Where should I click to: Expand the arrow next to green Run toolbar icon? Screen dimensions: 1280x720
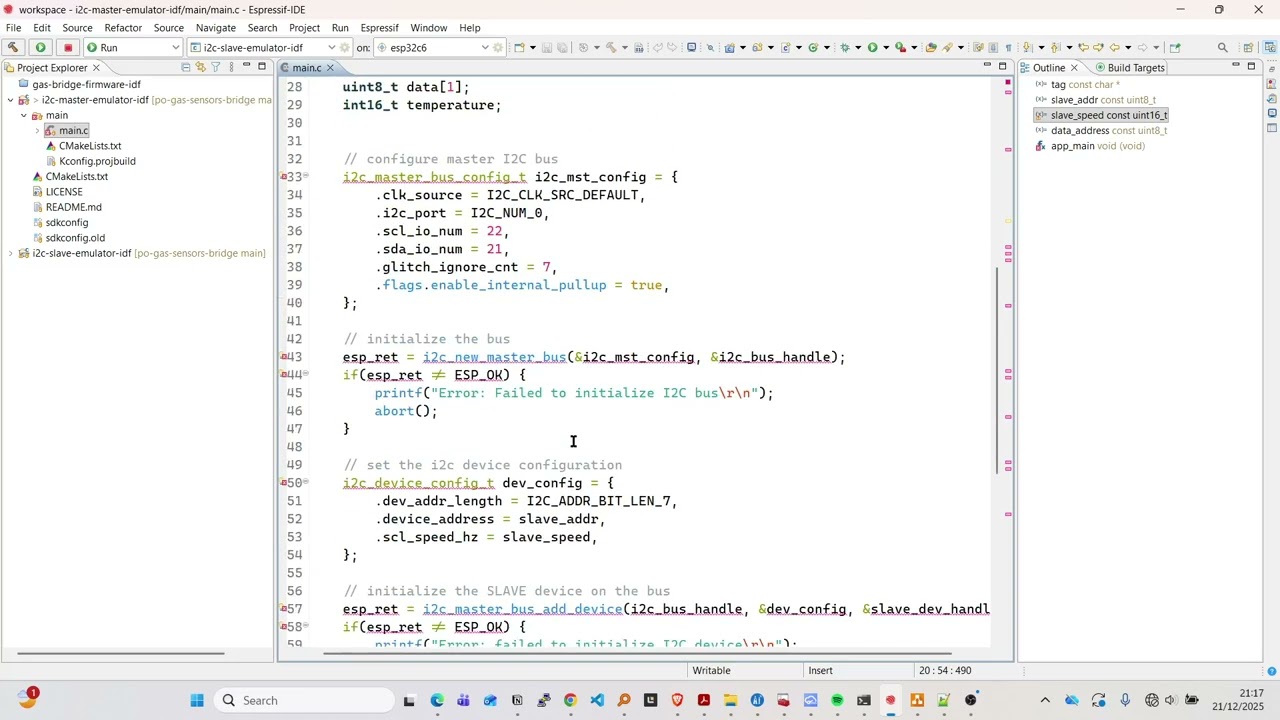(884, 47)
